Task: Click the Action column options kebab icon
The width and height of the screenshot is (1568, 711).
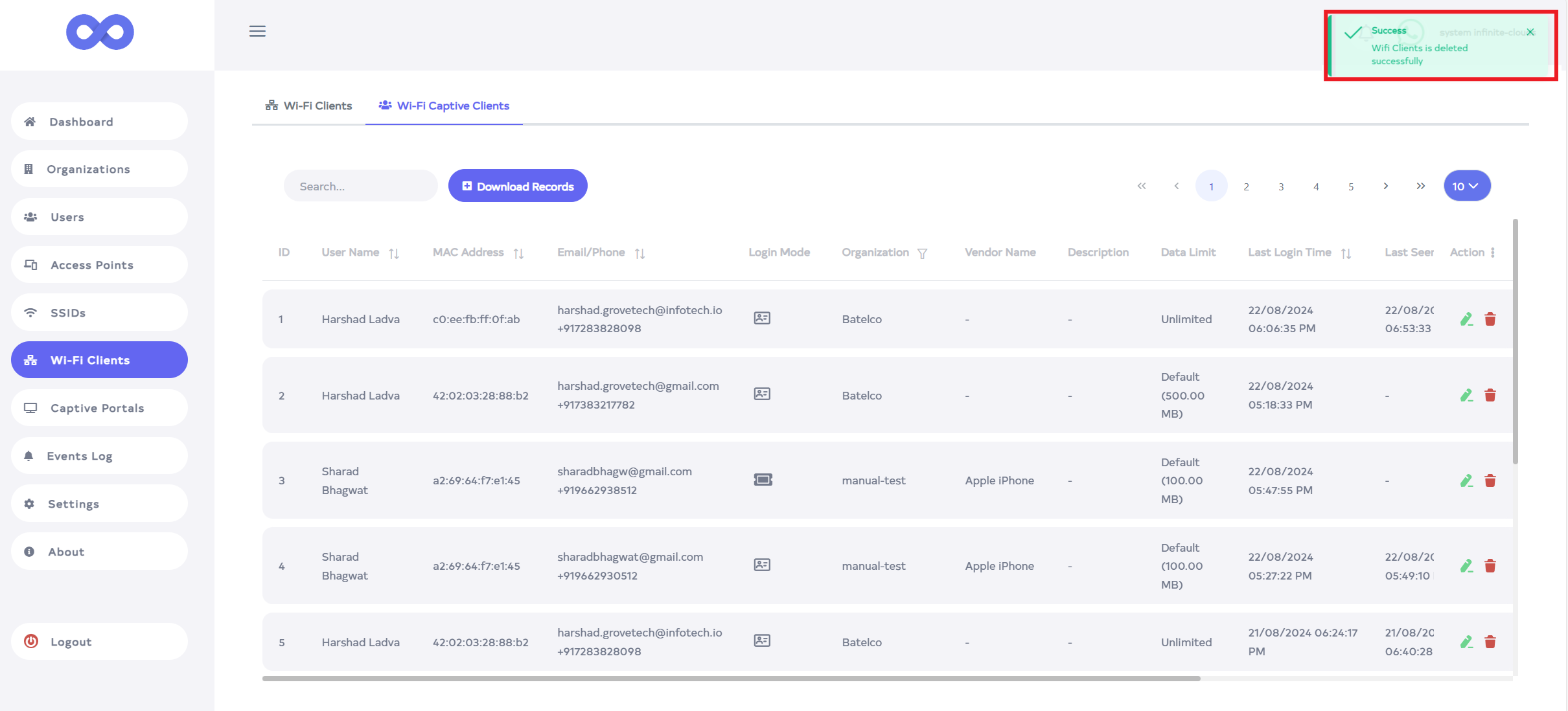Action: (x=1493, y=253)
